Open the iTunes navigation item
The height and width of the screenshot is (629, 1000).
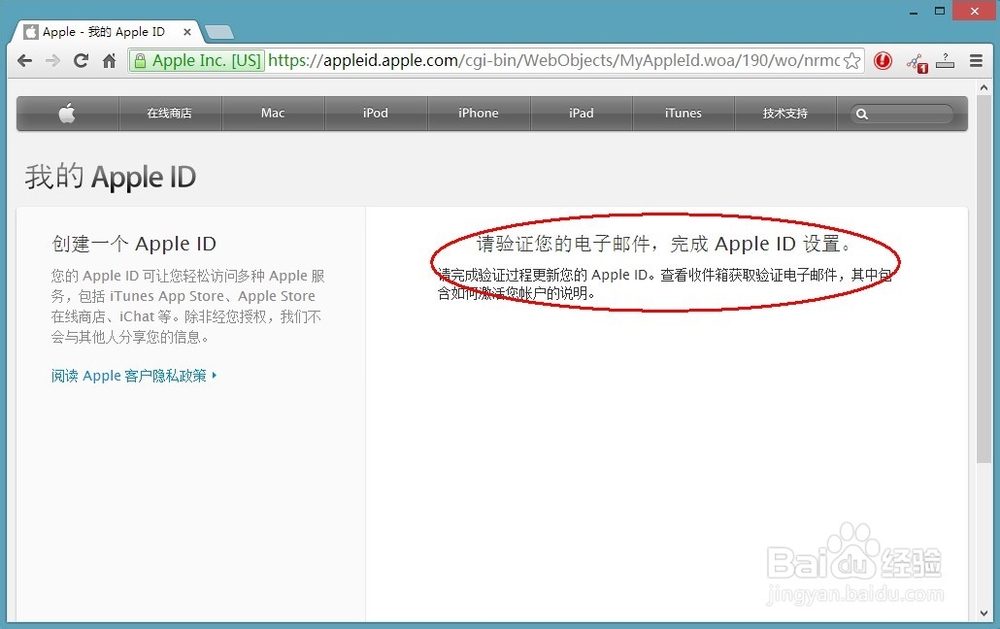[x=683, y=114]
